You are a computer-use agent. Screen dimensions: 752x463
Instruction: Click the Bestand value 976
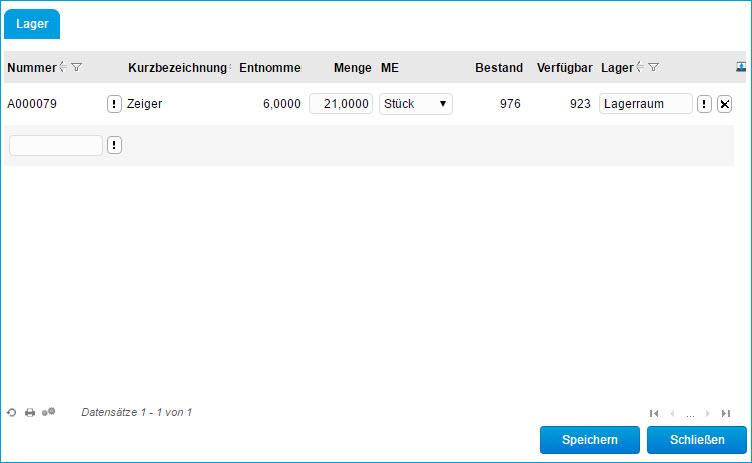pos(510,104)
